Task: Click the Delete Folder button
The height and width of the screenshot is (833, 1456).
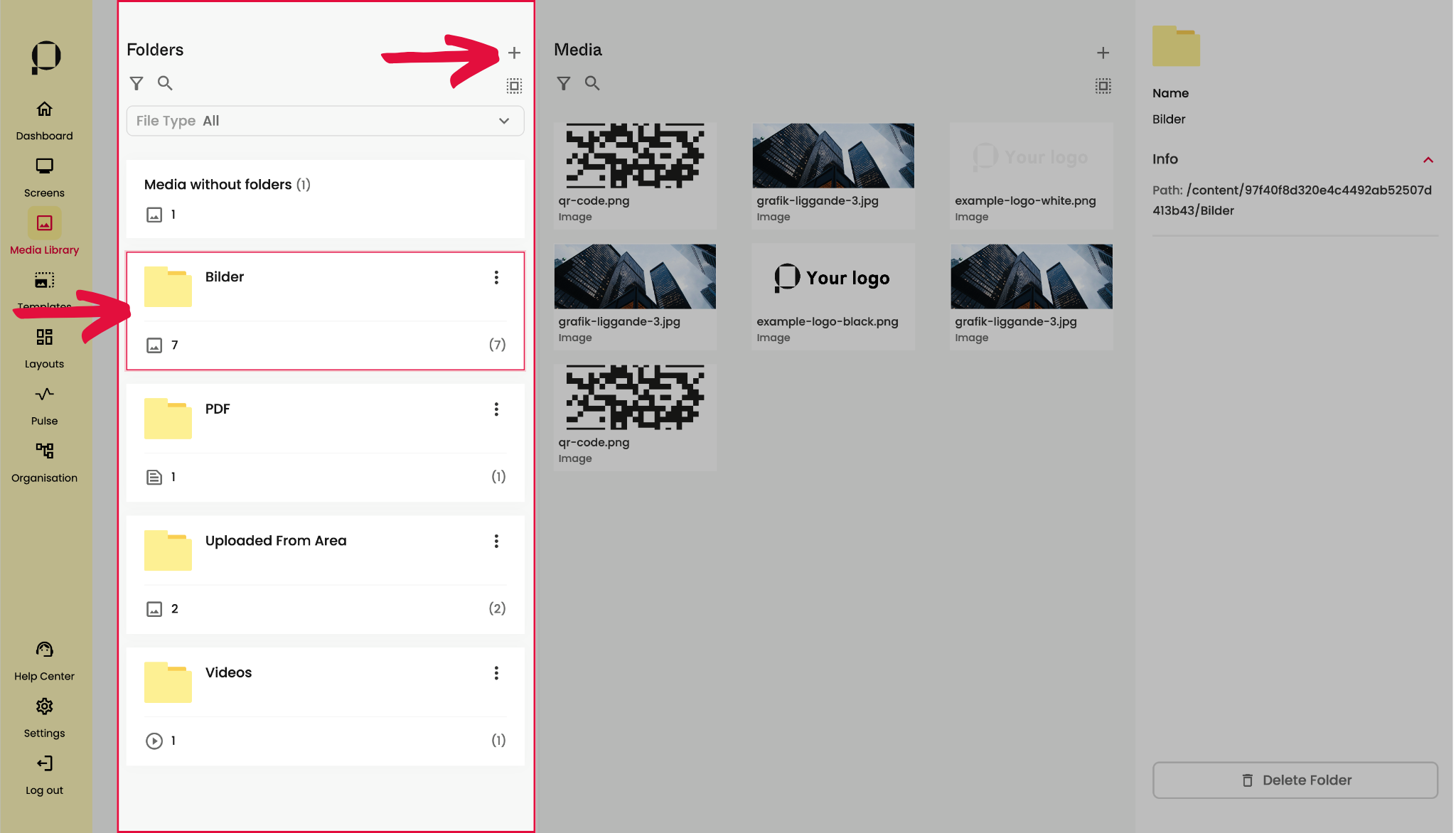Action: (x=1295, y=780)
